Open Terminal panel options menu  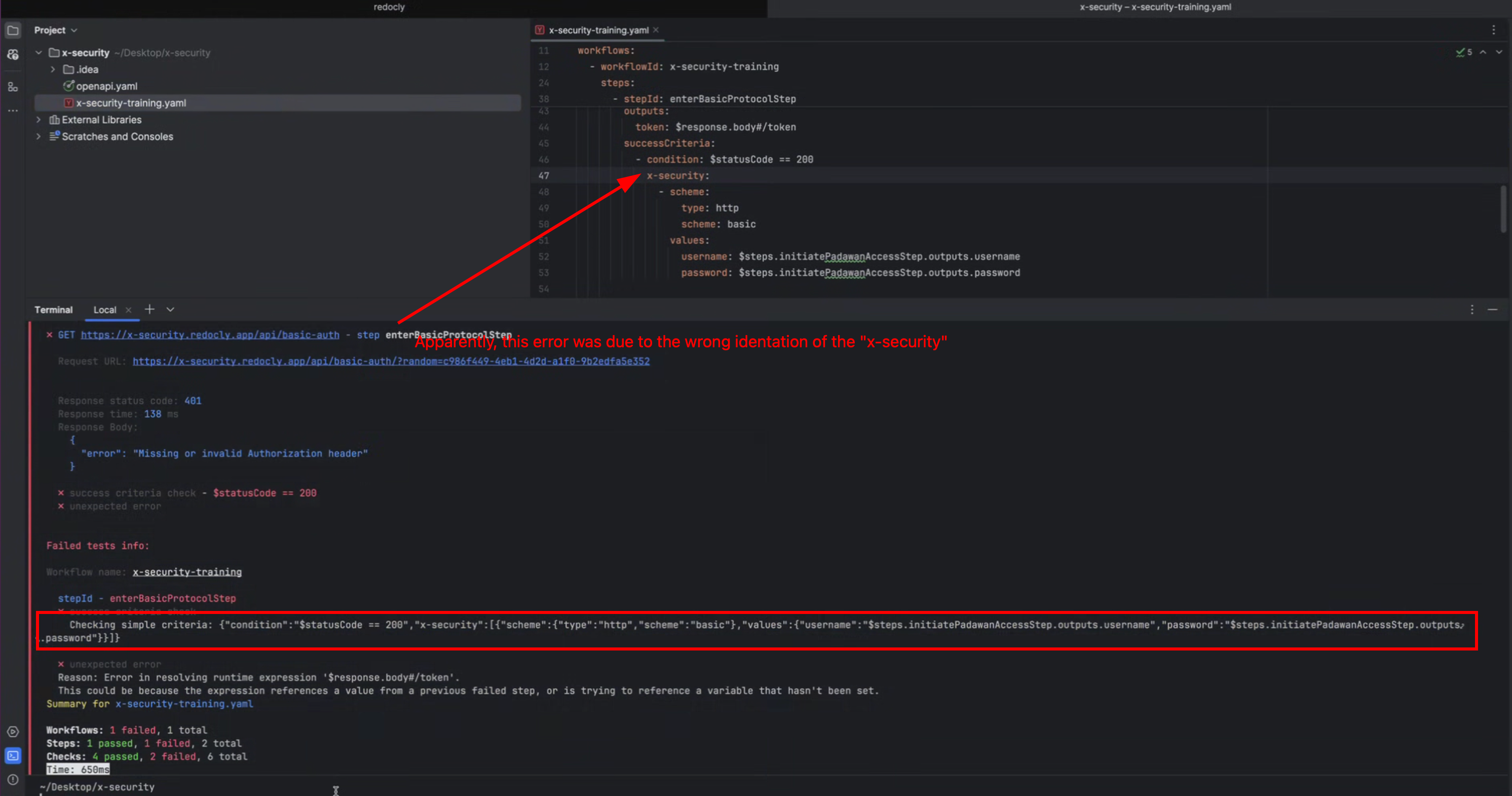1472,310
